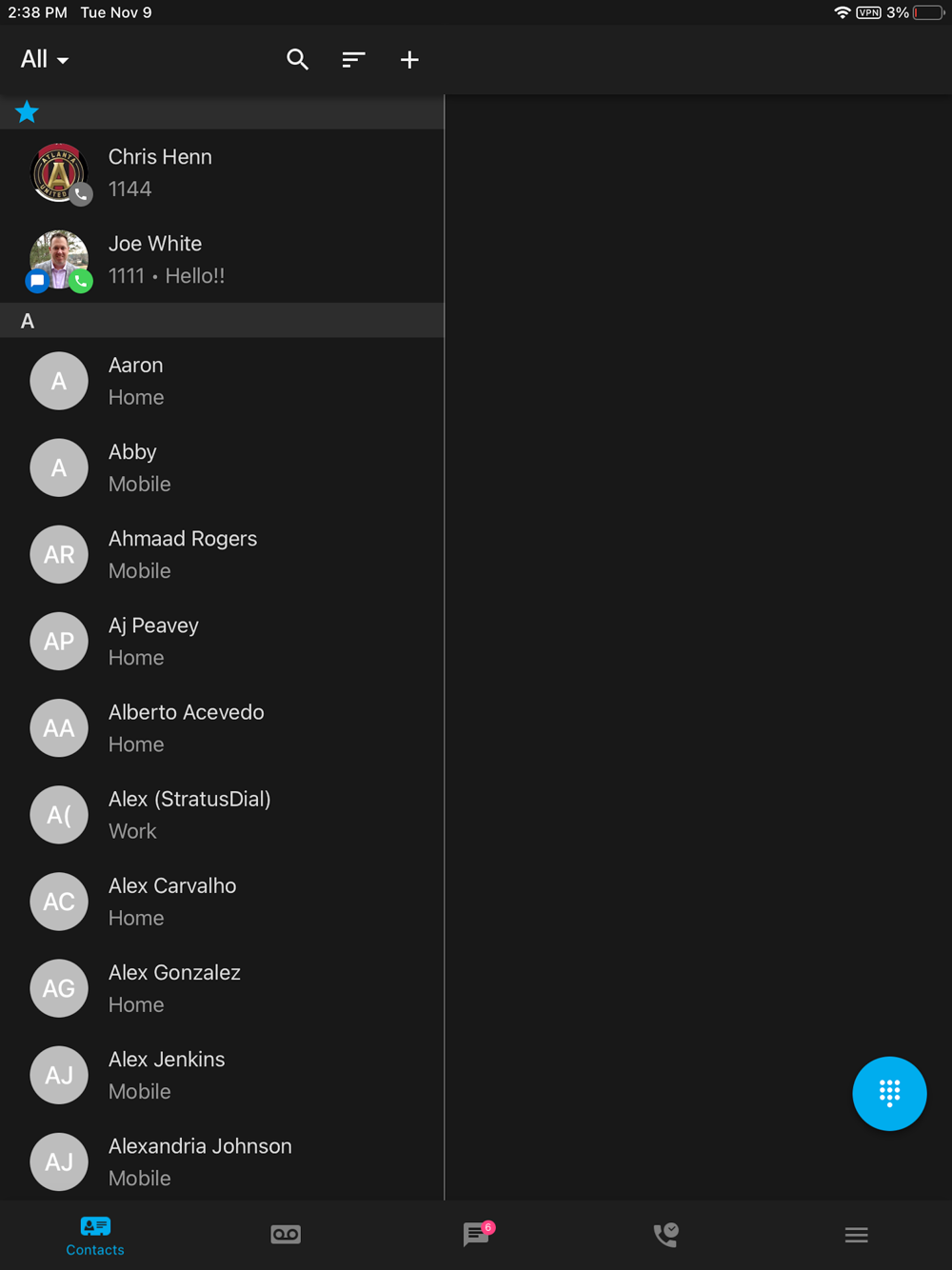Viewport: 952px width, 1270px height.
Task: Open the Aaron contact entry
Action: 222,381
